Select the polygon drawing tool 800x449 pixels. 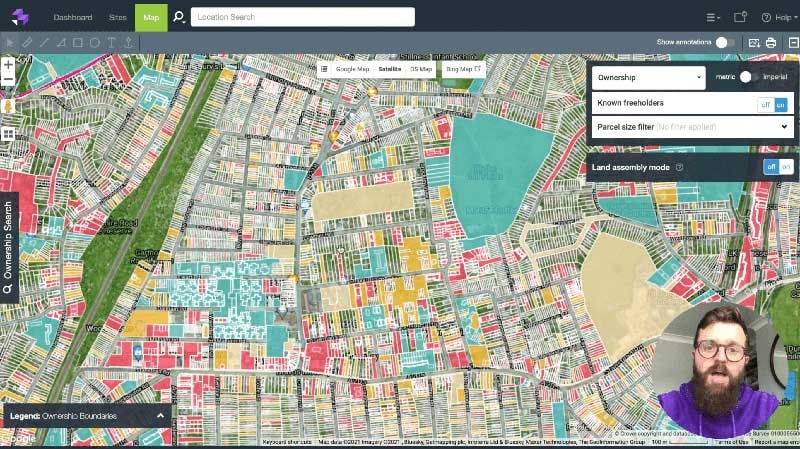(x=61, y=43)
